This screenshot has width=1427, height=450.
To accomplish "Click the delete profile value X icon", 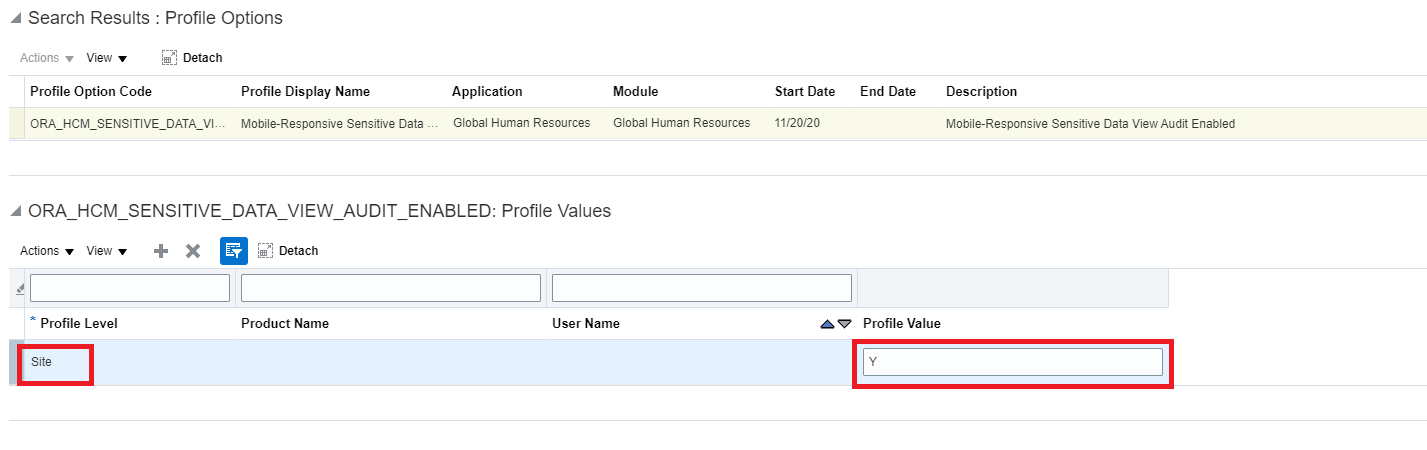I will pyautogui.click(x=193, y=251).
